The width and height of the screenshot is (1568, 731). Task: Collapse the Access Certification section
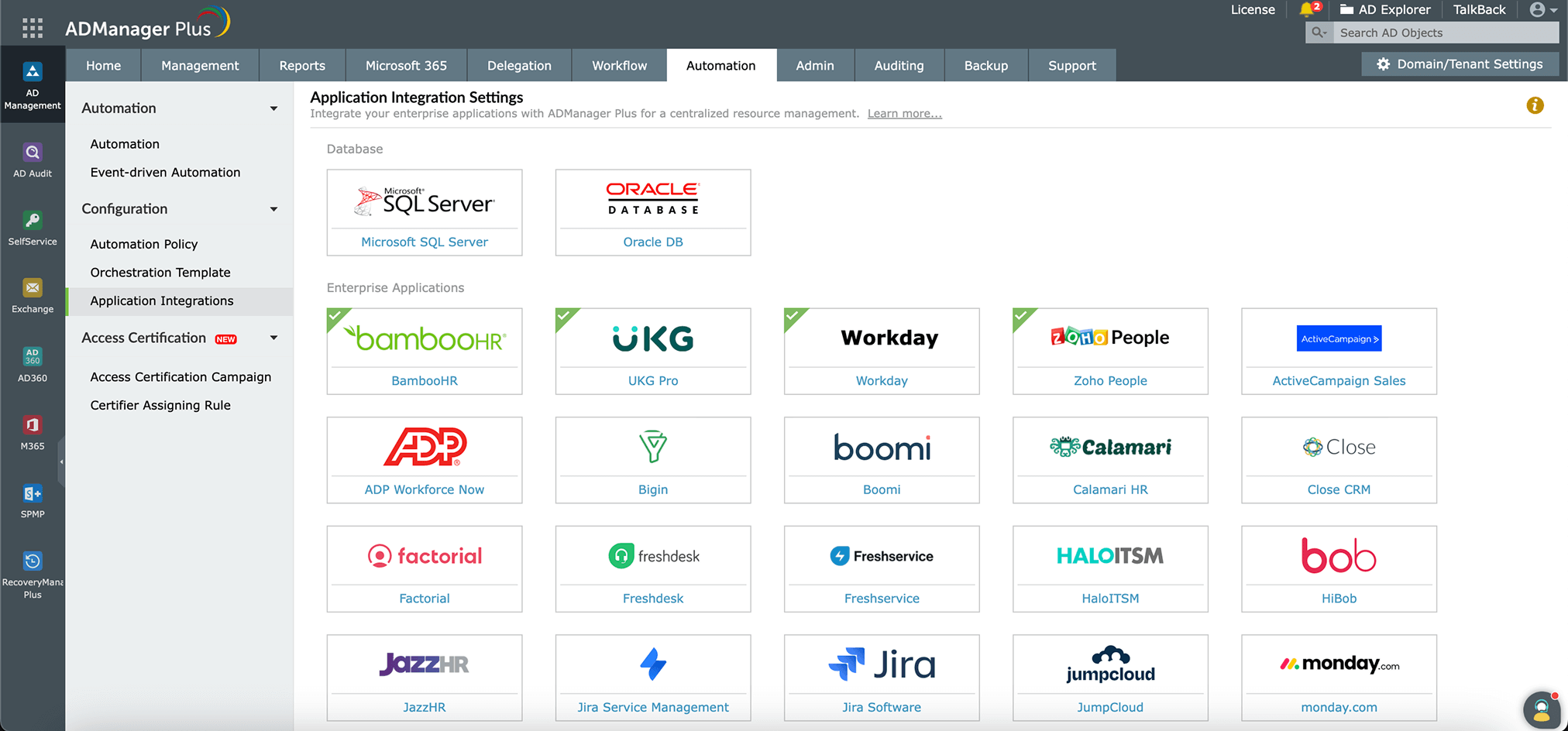273,338
